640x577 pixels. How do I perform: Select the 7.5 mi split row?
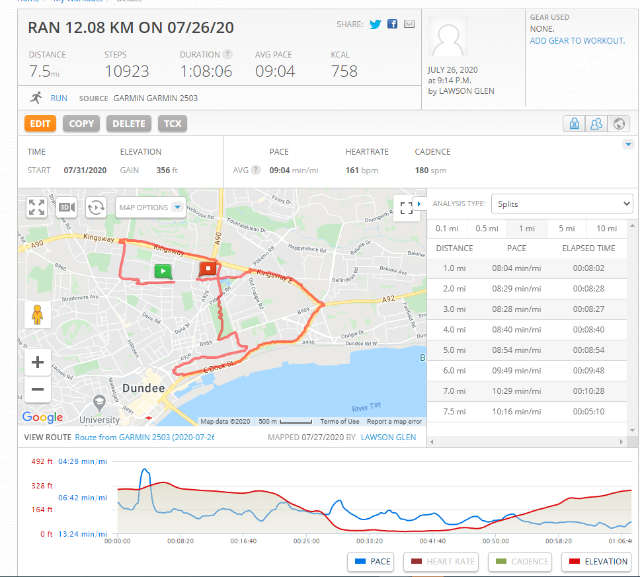tap(527, 412)
